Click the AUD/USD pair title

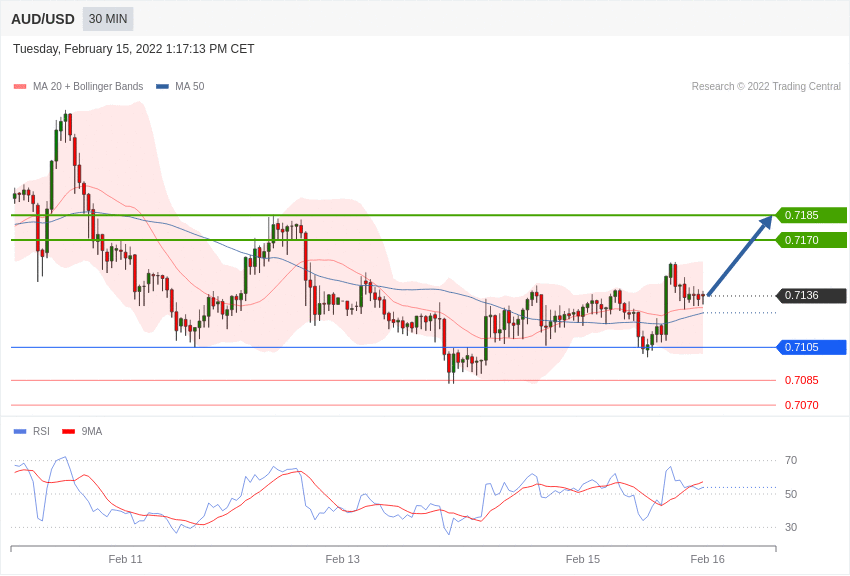43,20
